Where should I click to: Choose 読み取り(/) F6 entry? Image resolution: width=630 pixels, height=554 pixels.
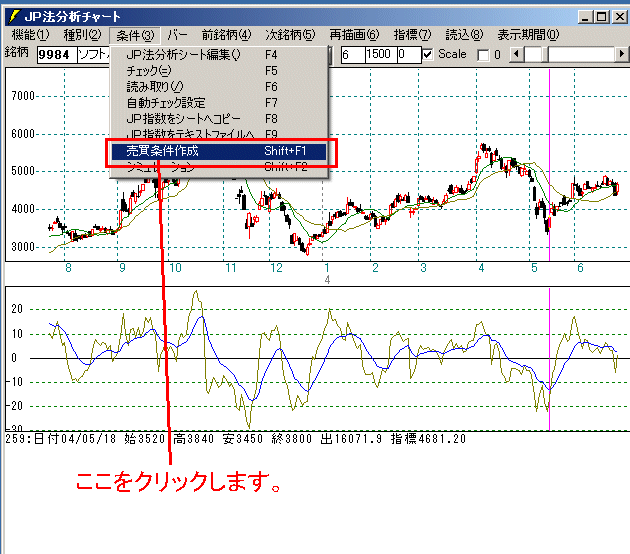(x=219, y=87)
